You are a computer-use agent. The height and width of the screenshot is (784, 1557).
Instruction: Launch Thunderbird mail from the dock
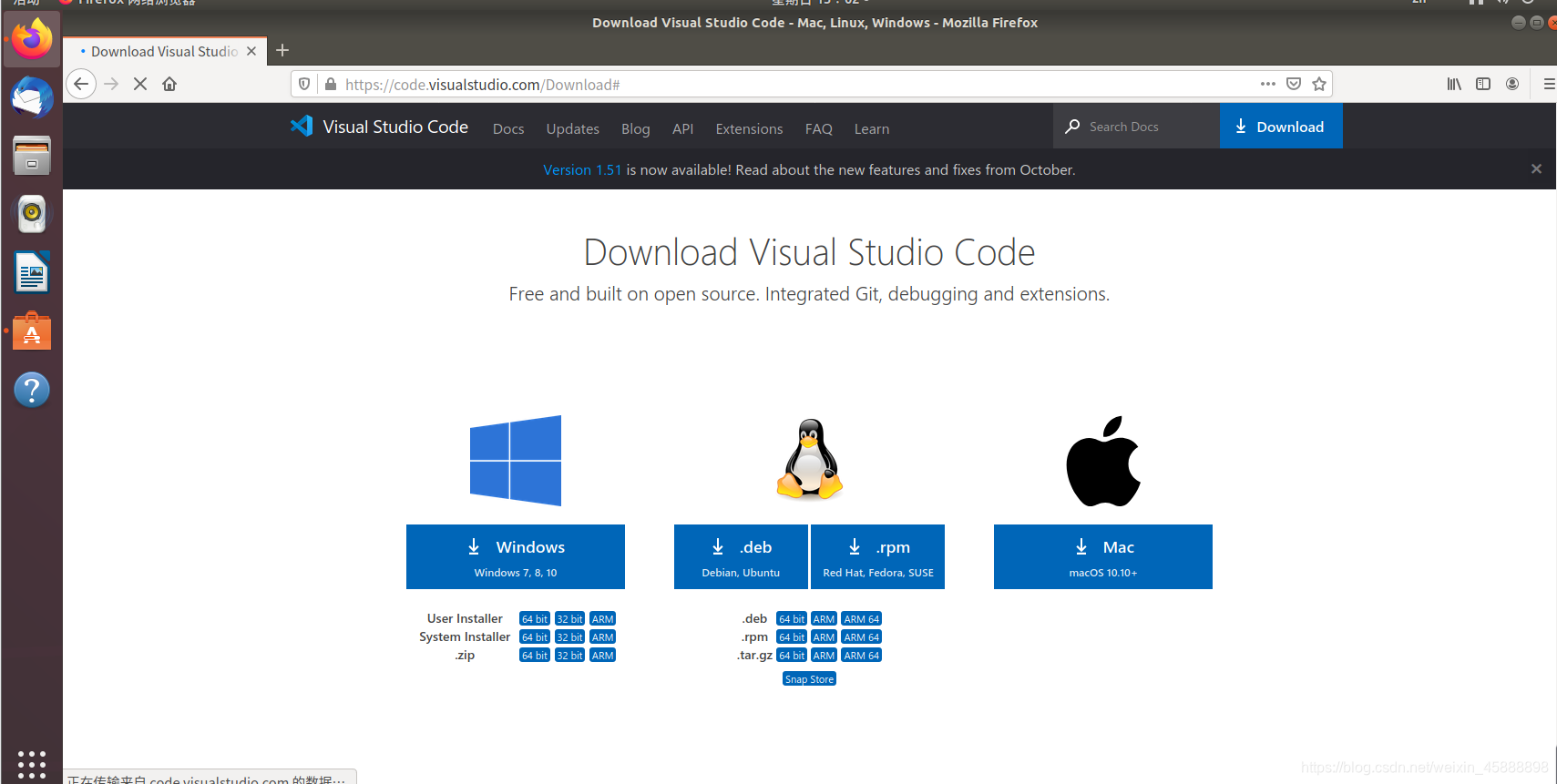32,97
